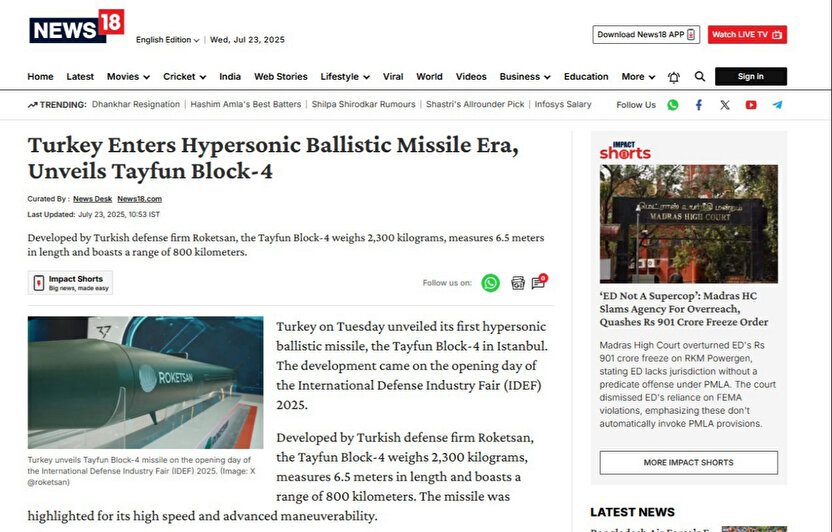Go to the Home section
This screenshot has width=832, height=532.
pyautogui.click(x=40, y=77)
